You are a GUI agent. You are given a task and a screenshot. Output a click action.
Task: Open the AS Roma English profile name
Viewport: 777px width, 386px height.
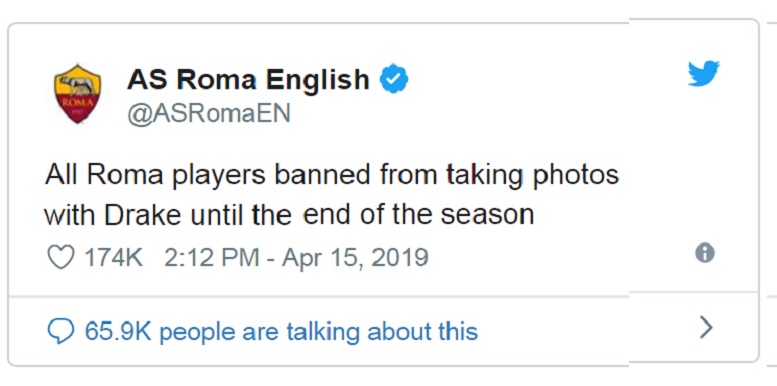(x=248, y=79)
